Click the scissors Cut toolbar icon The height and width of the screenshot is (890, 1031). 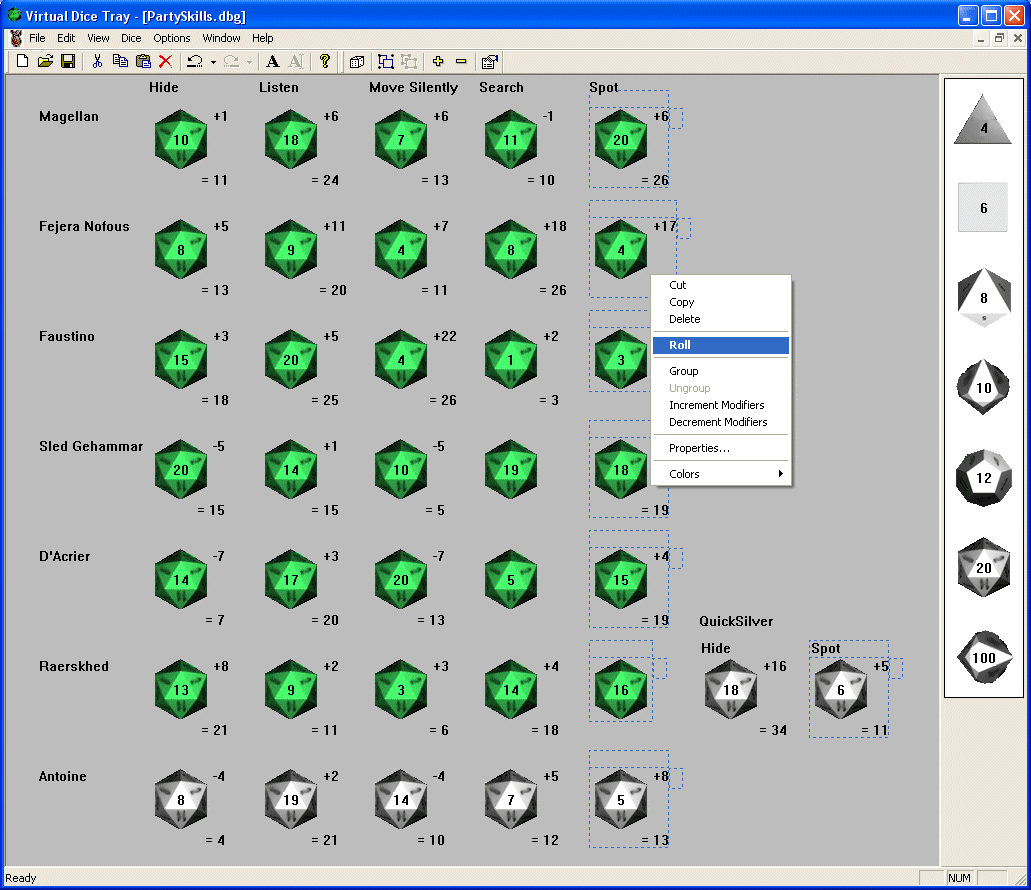97,61
